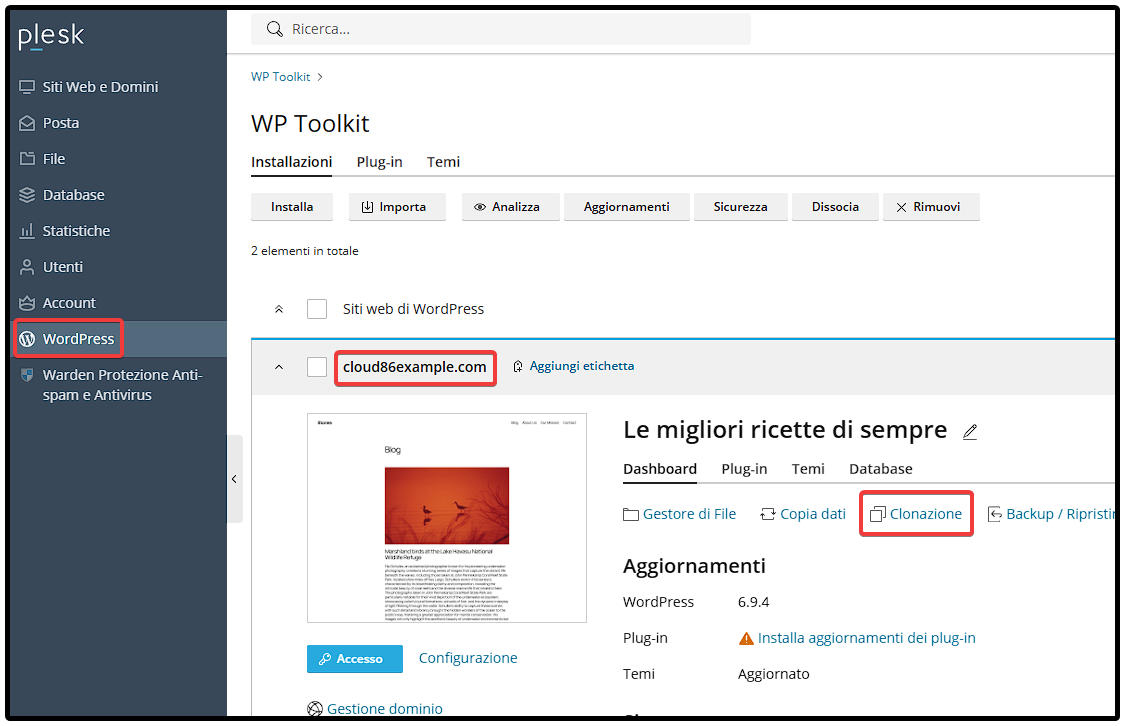Click the Statistiche chart icon
Viewport: 1125px width, 726px height.
[27, 231]
